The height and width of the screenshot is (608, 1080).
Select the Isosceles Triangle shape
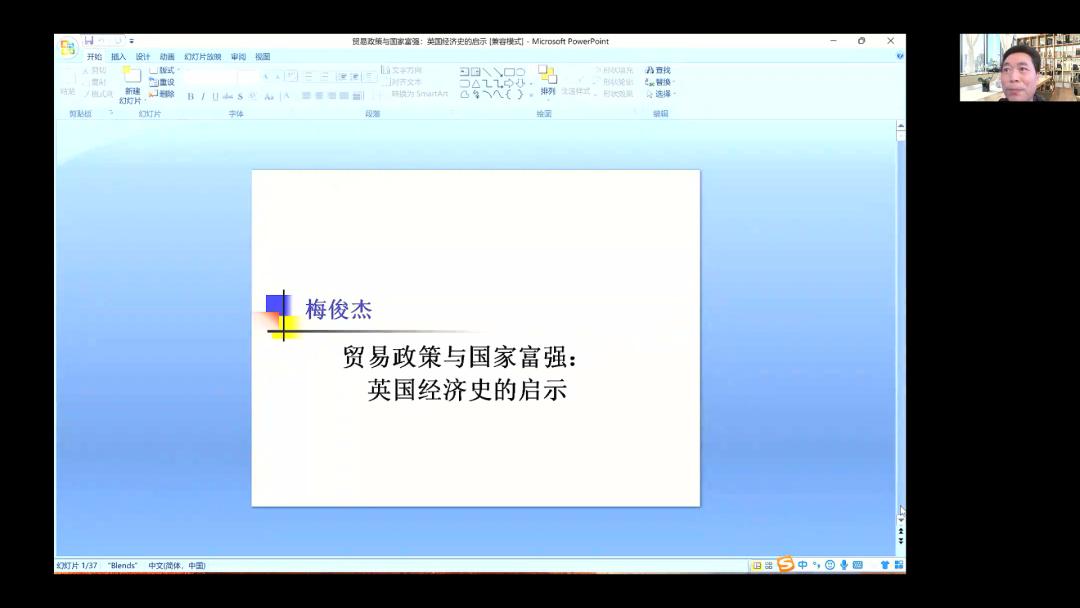click(x=475, y=83)
